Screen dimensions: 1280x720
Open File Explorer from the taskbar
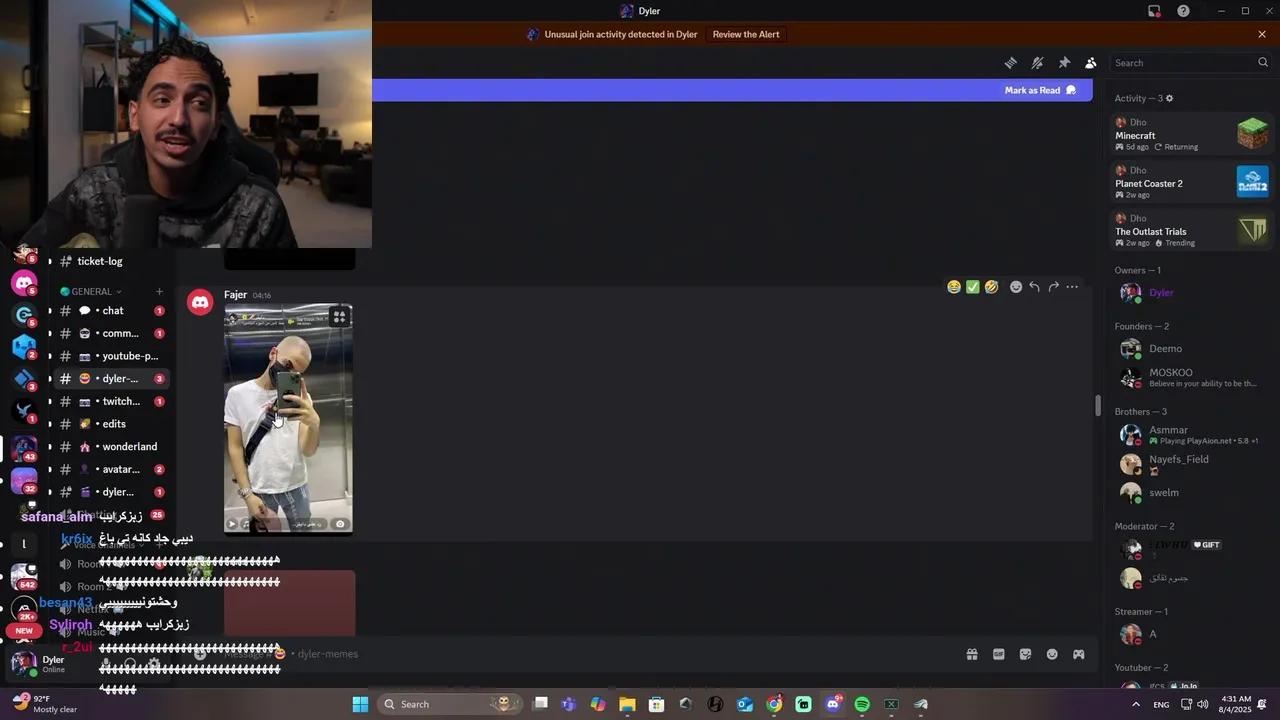(627, 704)
